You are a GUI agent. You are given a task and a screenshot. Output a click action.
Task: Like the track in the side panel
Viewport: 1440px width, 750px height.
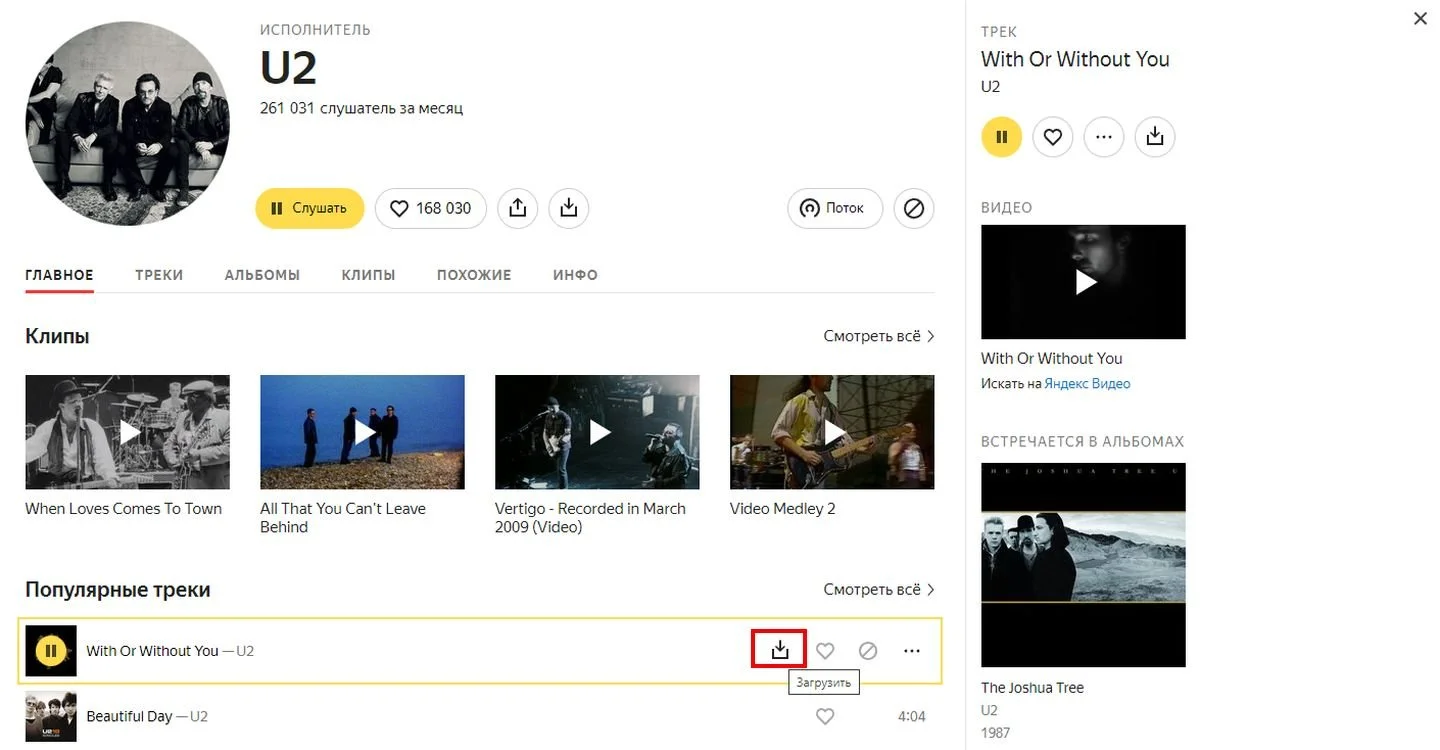[x=1053, y=137]
